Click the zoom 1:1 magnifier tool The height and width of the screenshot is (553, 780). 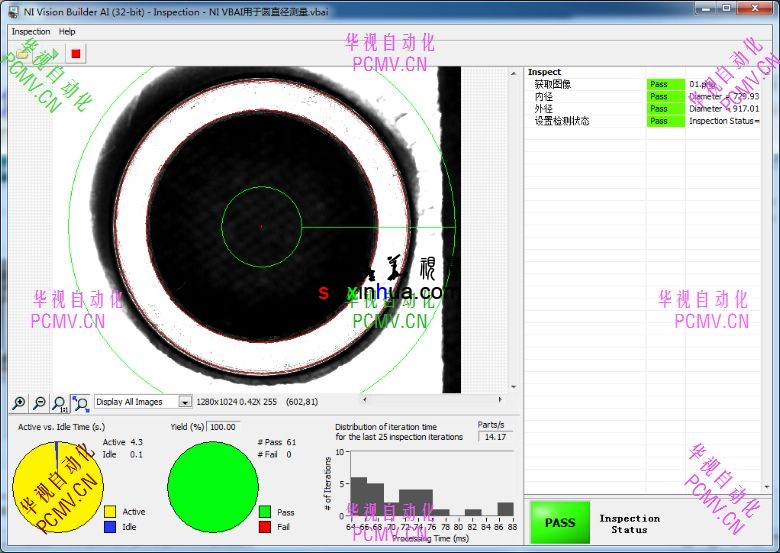(60, 403)
